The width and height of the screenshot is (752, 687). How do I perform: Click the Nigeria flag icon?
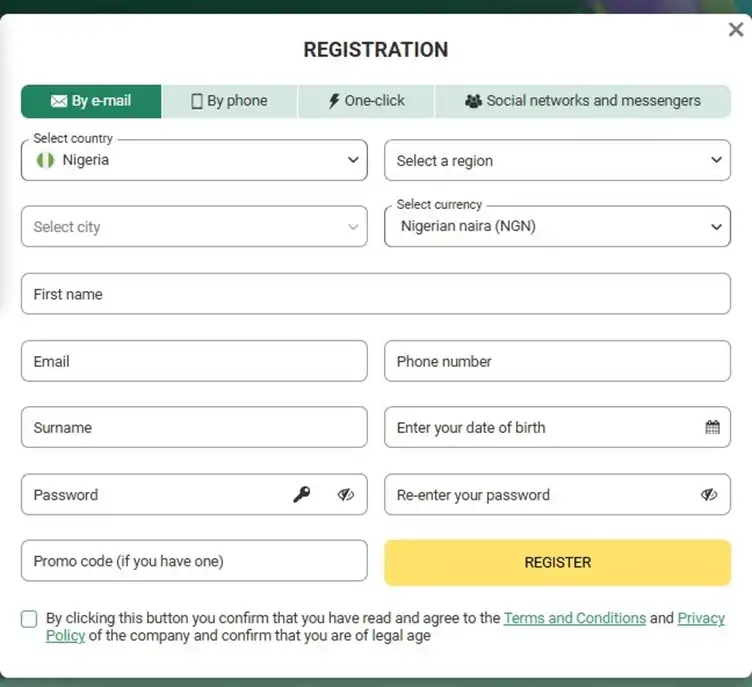point(46,160)
